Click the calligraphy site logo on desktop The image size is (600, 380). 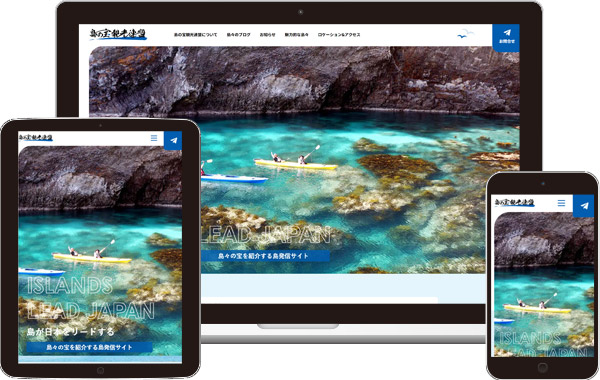(118, 34)
